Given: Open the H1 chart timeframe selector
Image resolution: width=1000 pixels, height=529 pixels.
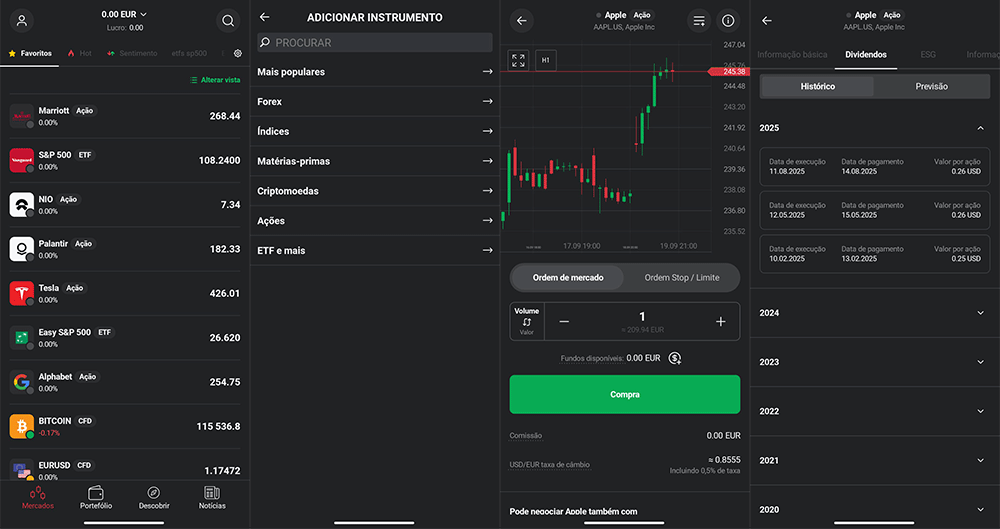Looking at the screenshot, I should tap(546, 61).
